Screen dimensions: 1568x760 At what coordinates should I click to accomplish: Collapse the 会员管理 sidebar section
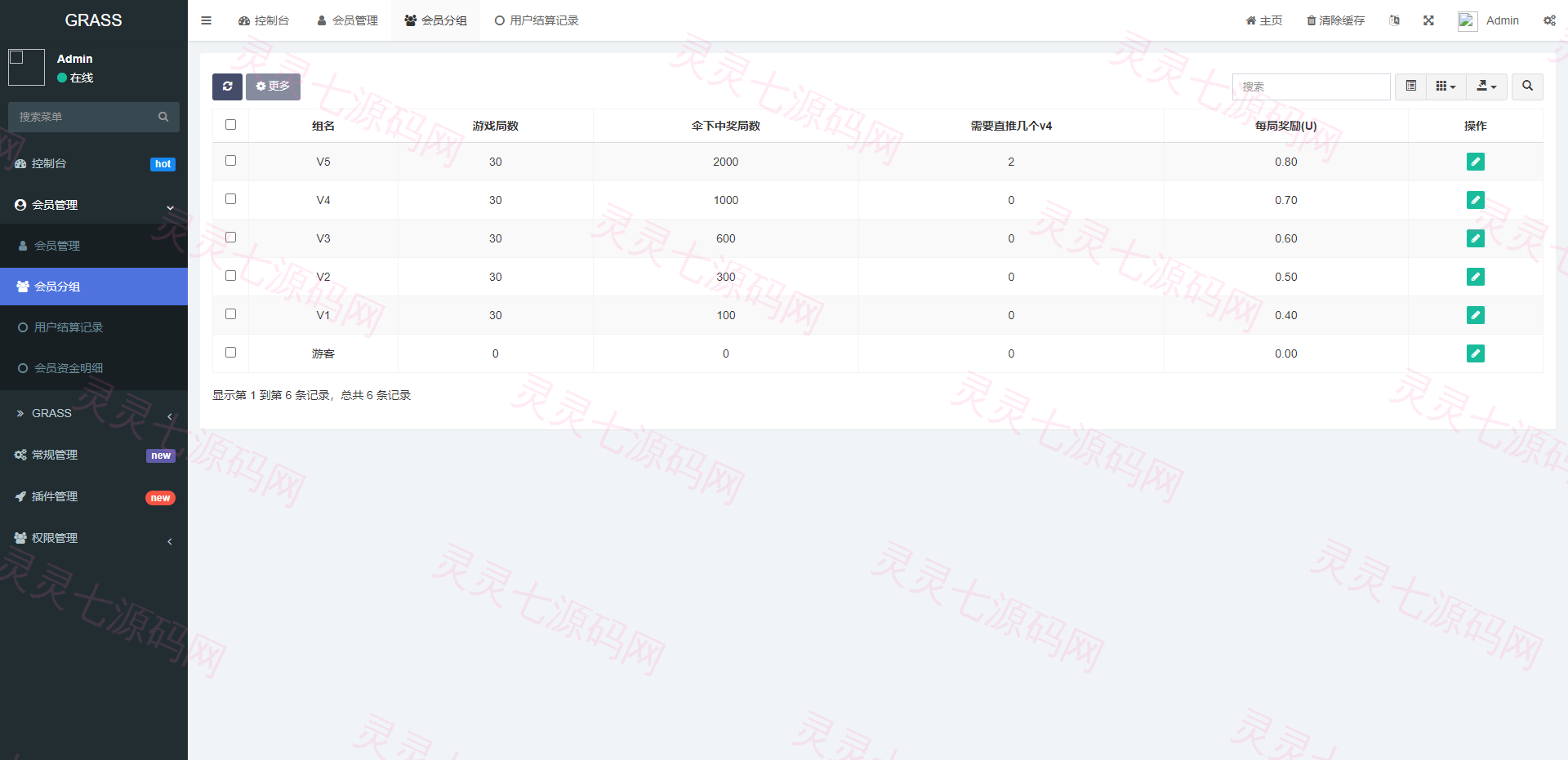coord(94,205)
